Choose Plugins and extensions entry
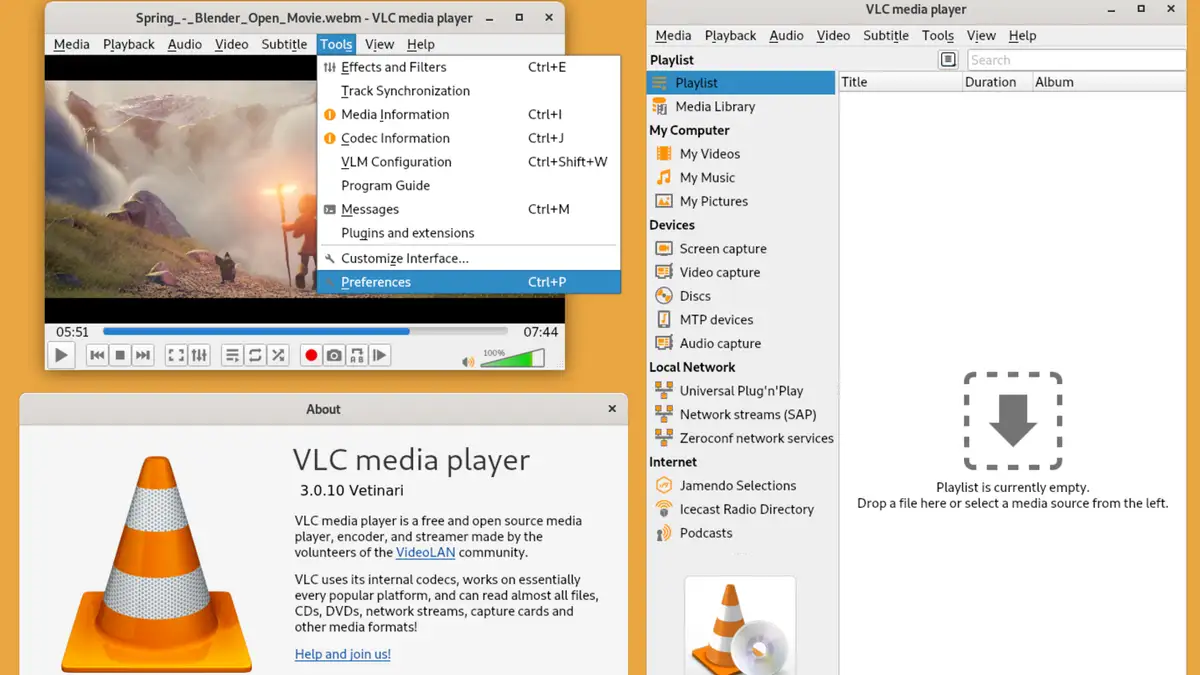Screen dimensions: 1200x675 click(x=469, y=233)
